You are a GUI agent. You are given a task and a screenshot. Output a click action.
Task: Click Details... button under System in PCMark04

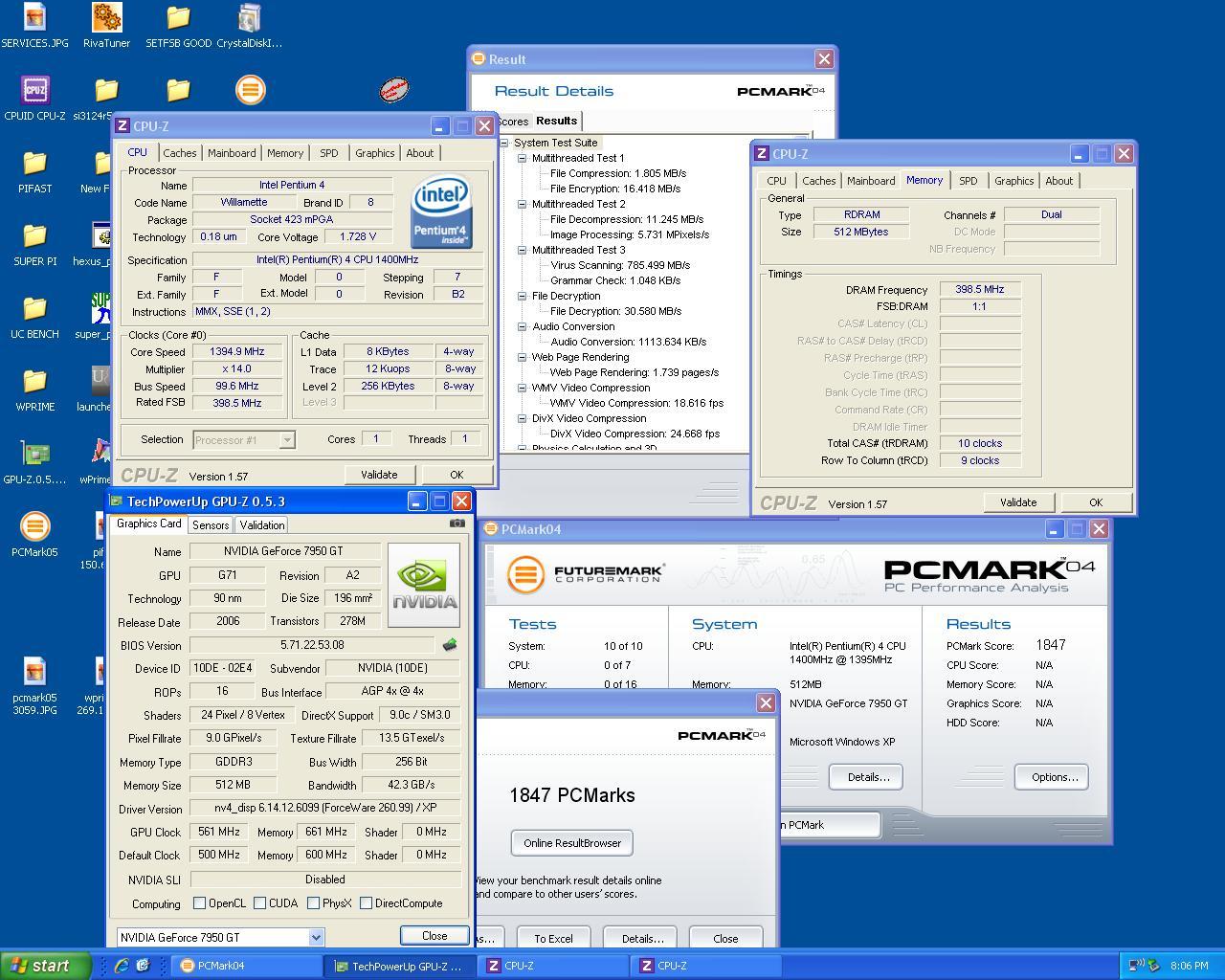point(868,777)
